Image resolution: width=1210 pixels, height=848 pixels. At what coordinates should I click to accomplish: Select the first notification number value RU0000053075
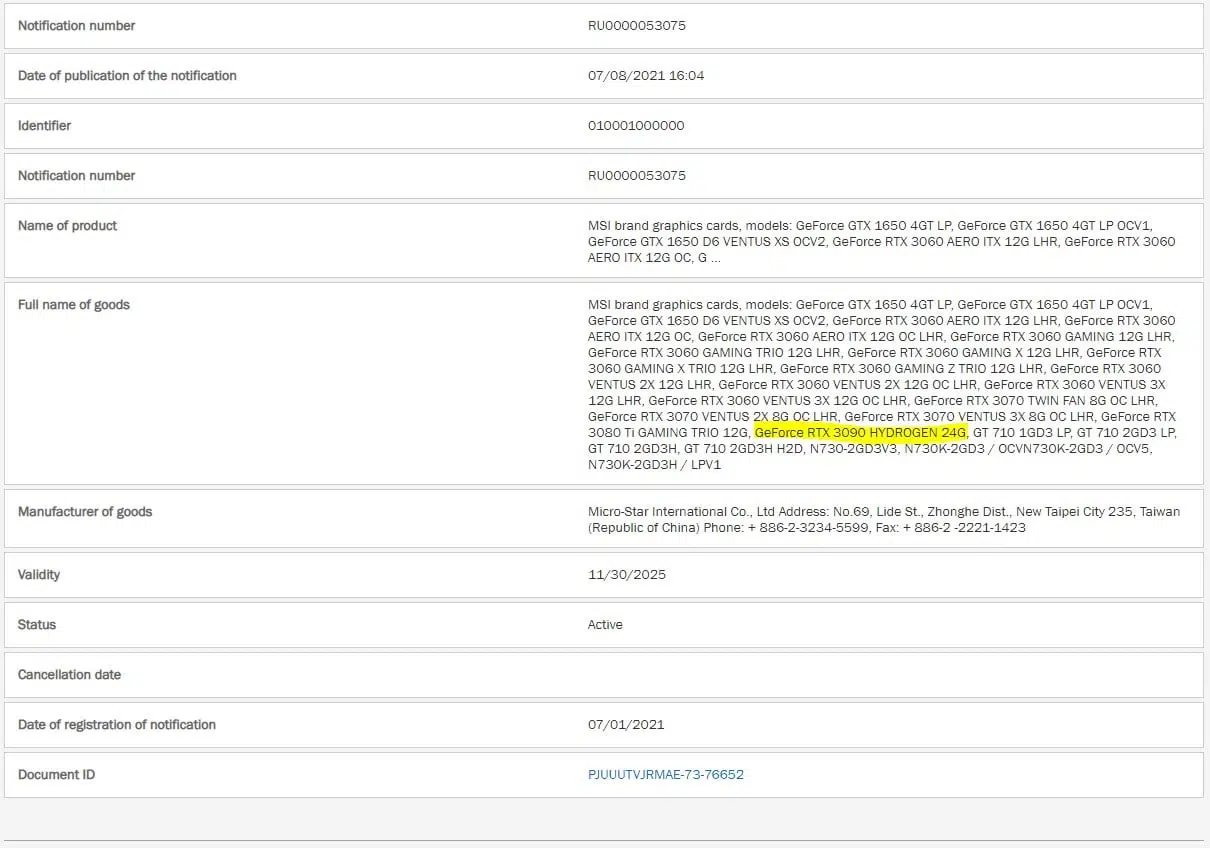(637, 25)
